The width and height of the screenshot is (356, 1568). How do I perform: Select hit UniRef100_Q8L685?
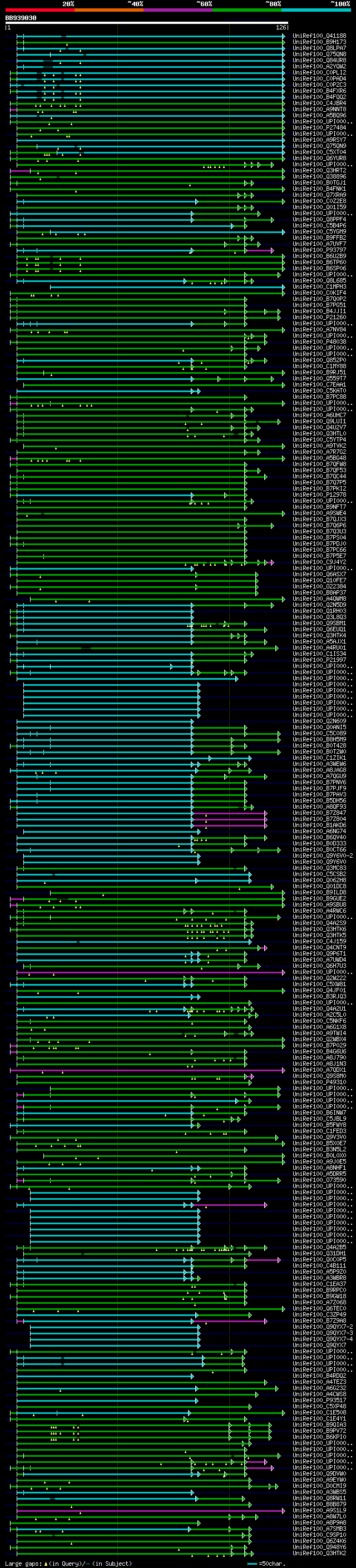pos(319,280)
